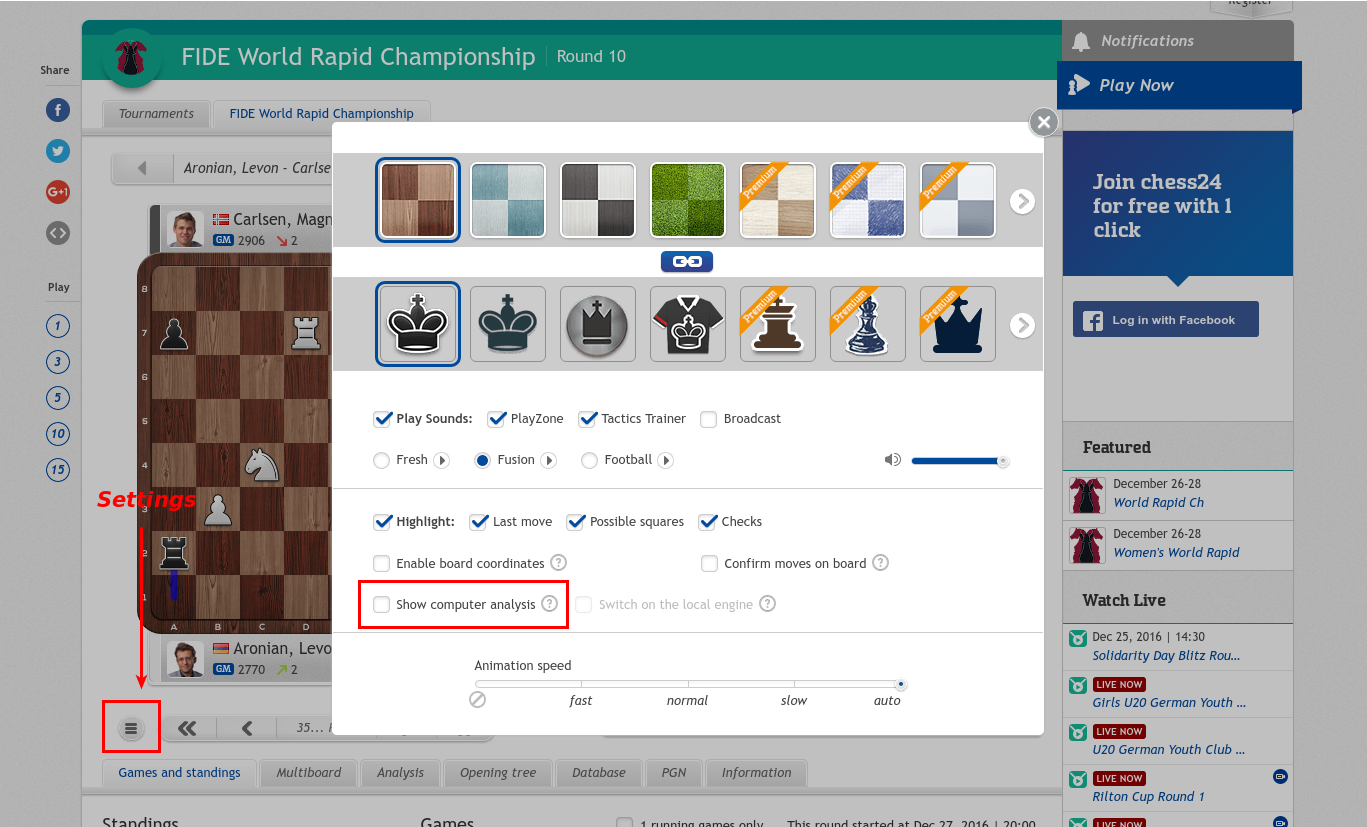Share on Facebook via sidebar icon
The width and height of the screenshot is (1367, 827).
(x=58, y=110)
